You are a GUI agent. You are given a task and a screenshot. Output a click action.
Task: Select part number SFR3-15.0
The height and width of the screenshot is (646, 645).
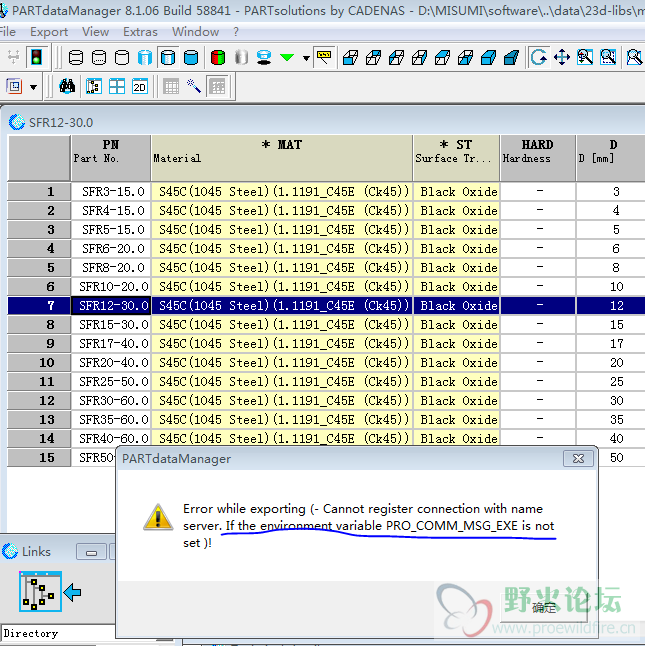(111, 192)
